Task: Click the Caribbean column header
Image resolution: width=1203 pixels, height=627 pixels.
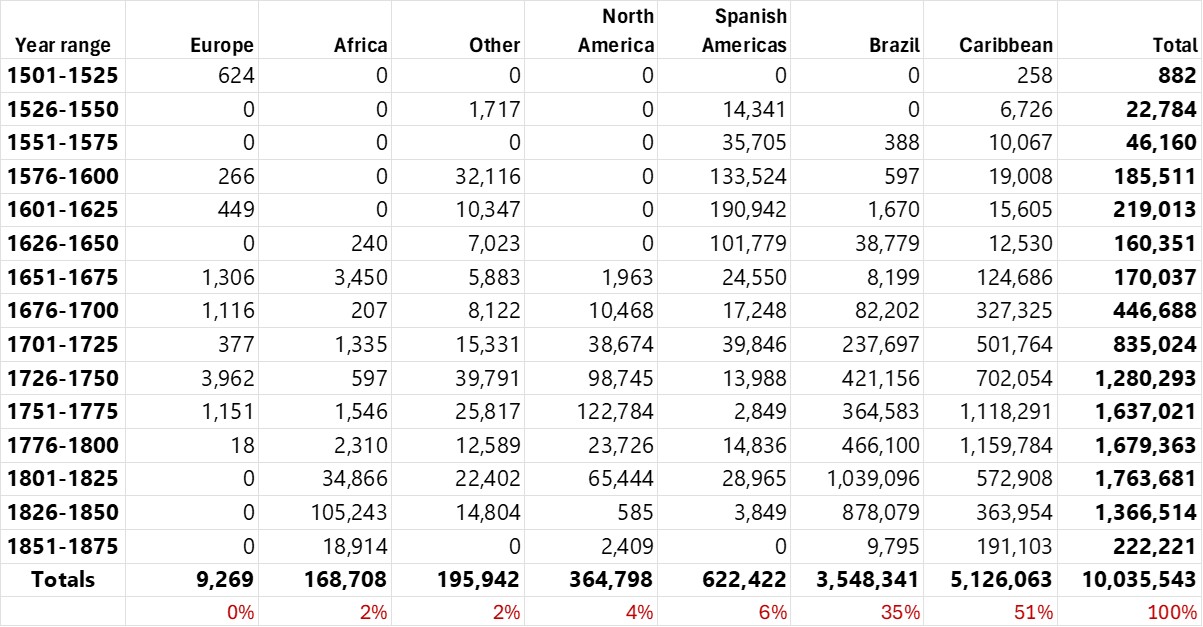Action: coord(1005,45)
